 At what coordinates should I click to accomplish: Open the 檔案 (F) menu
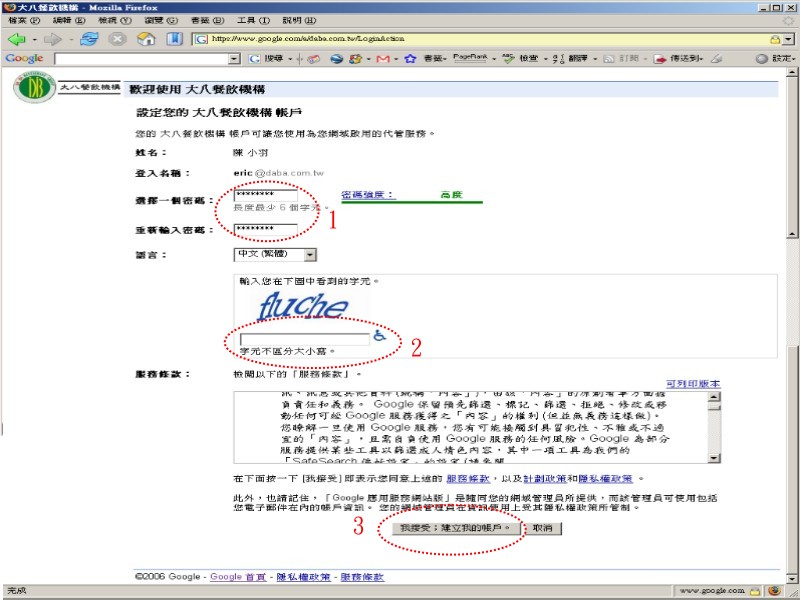click(x=24, y=20)
